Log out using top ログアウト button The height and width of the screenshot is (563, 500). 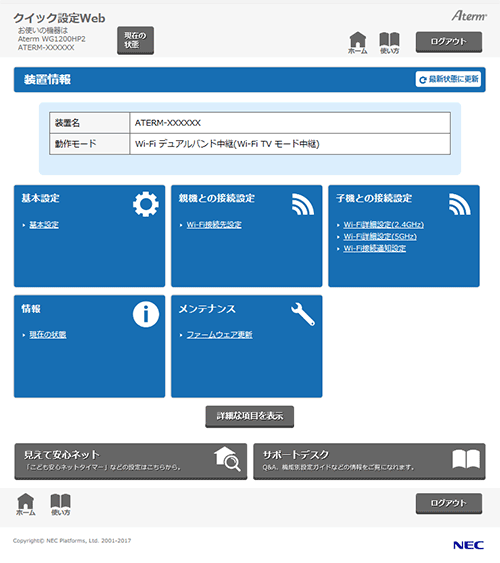pos(449,42)
